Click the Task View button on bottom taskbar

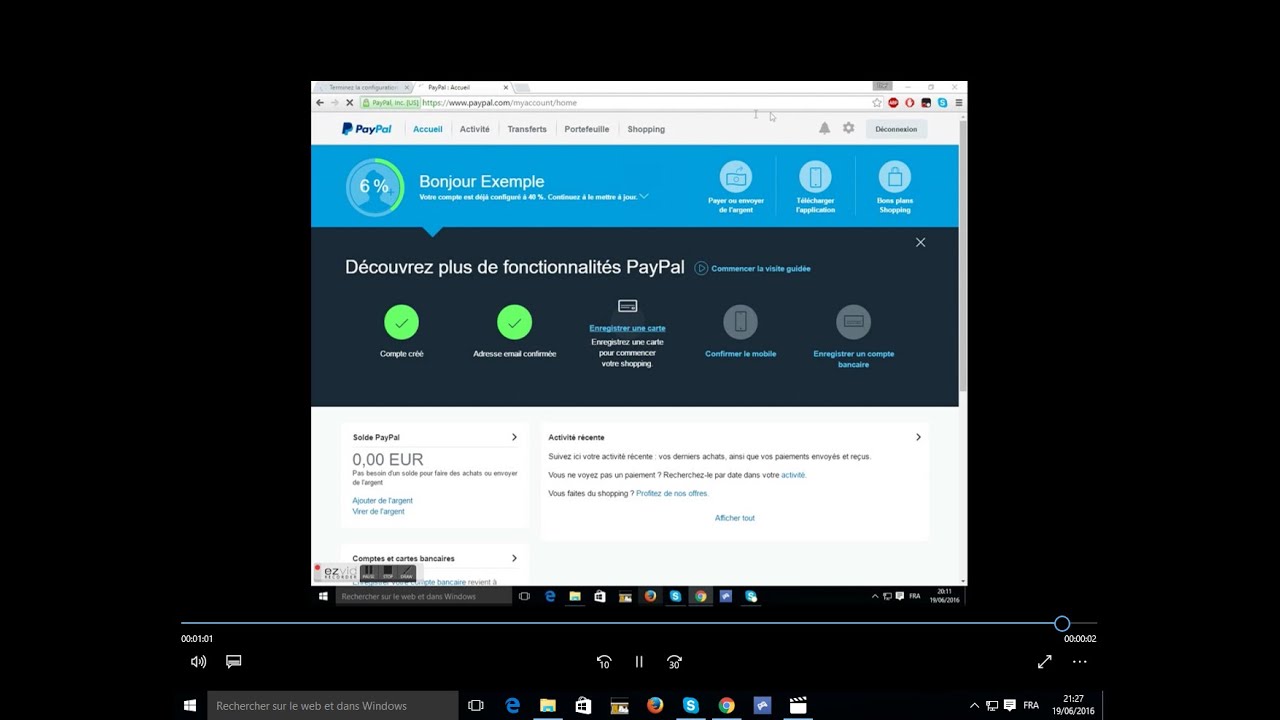point(476,705)
